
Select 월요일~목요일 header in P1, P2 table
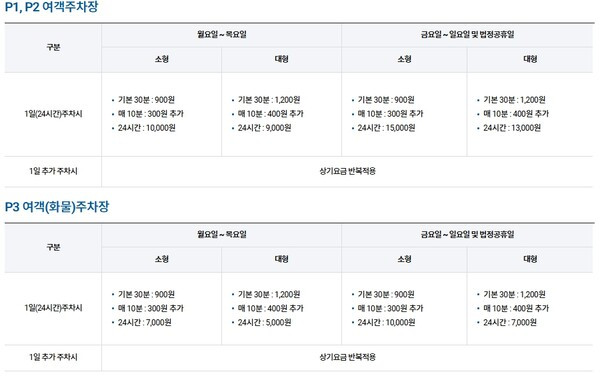click(x=222, y=34)
